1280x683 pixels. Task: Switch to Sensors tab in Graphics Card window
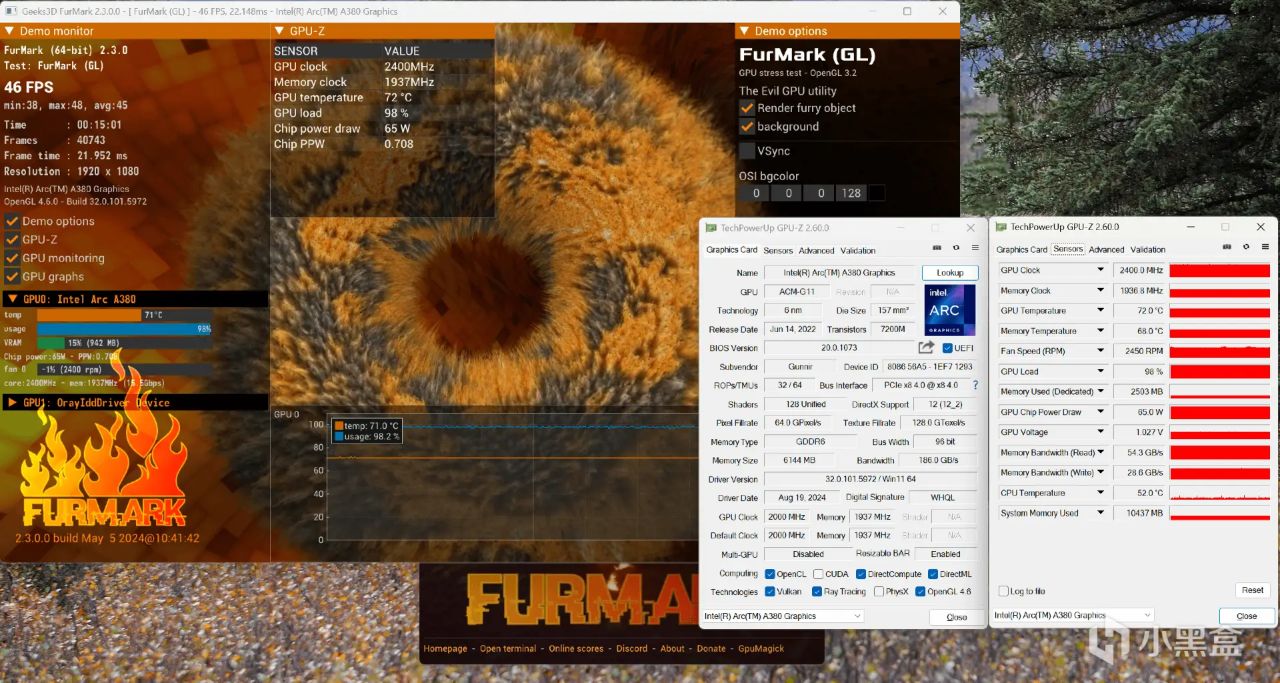click(778, 250)
